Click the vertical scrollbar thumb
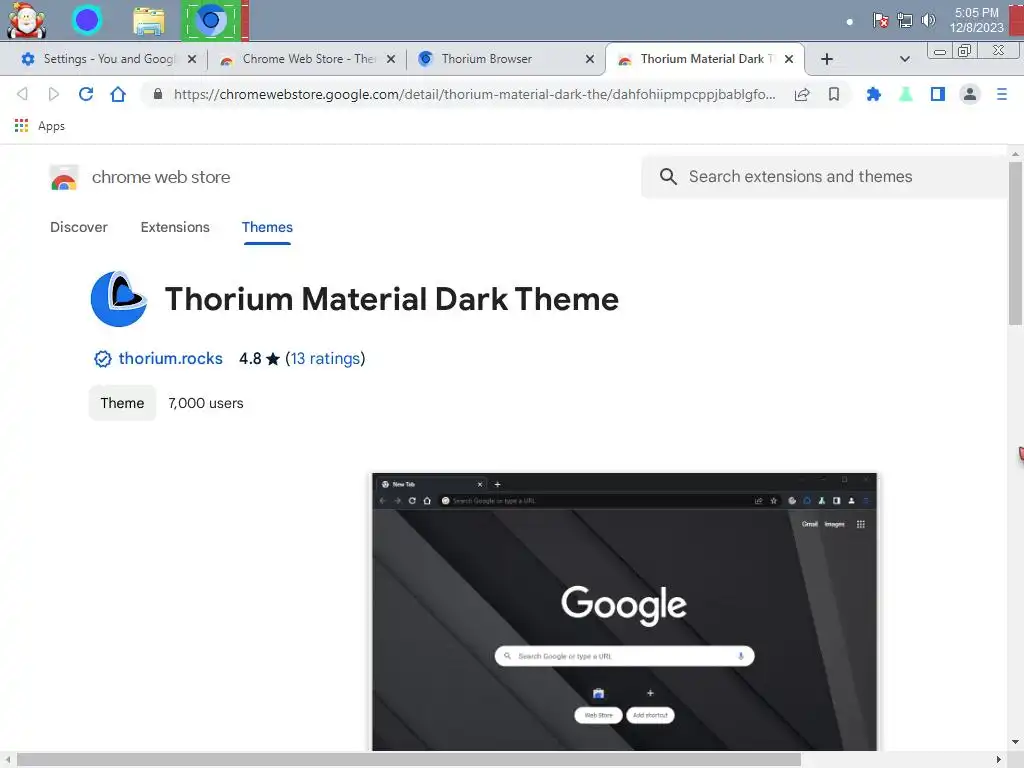1024x768 pixels. tap(1015, 243)
